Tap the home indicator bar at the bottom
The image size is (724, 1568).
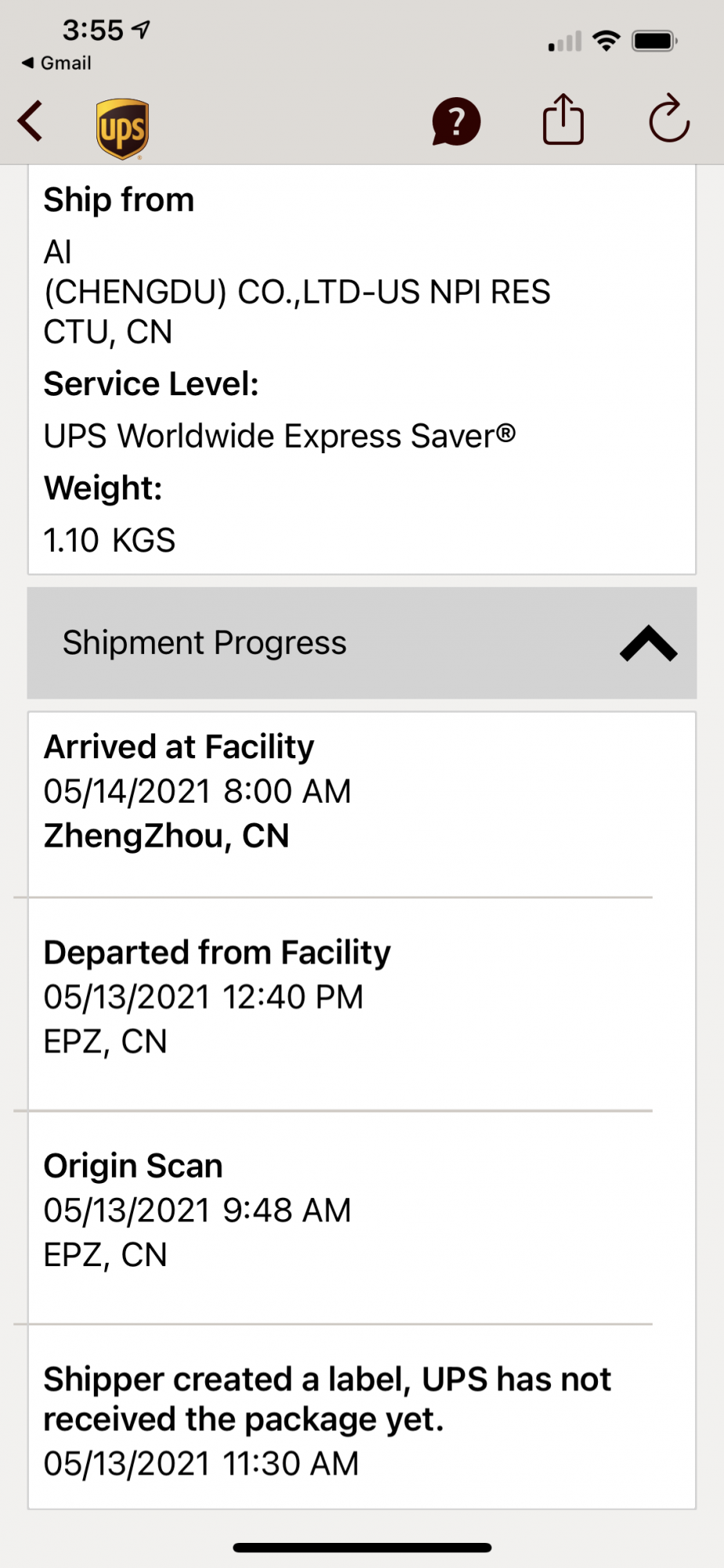[362, 1548]
